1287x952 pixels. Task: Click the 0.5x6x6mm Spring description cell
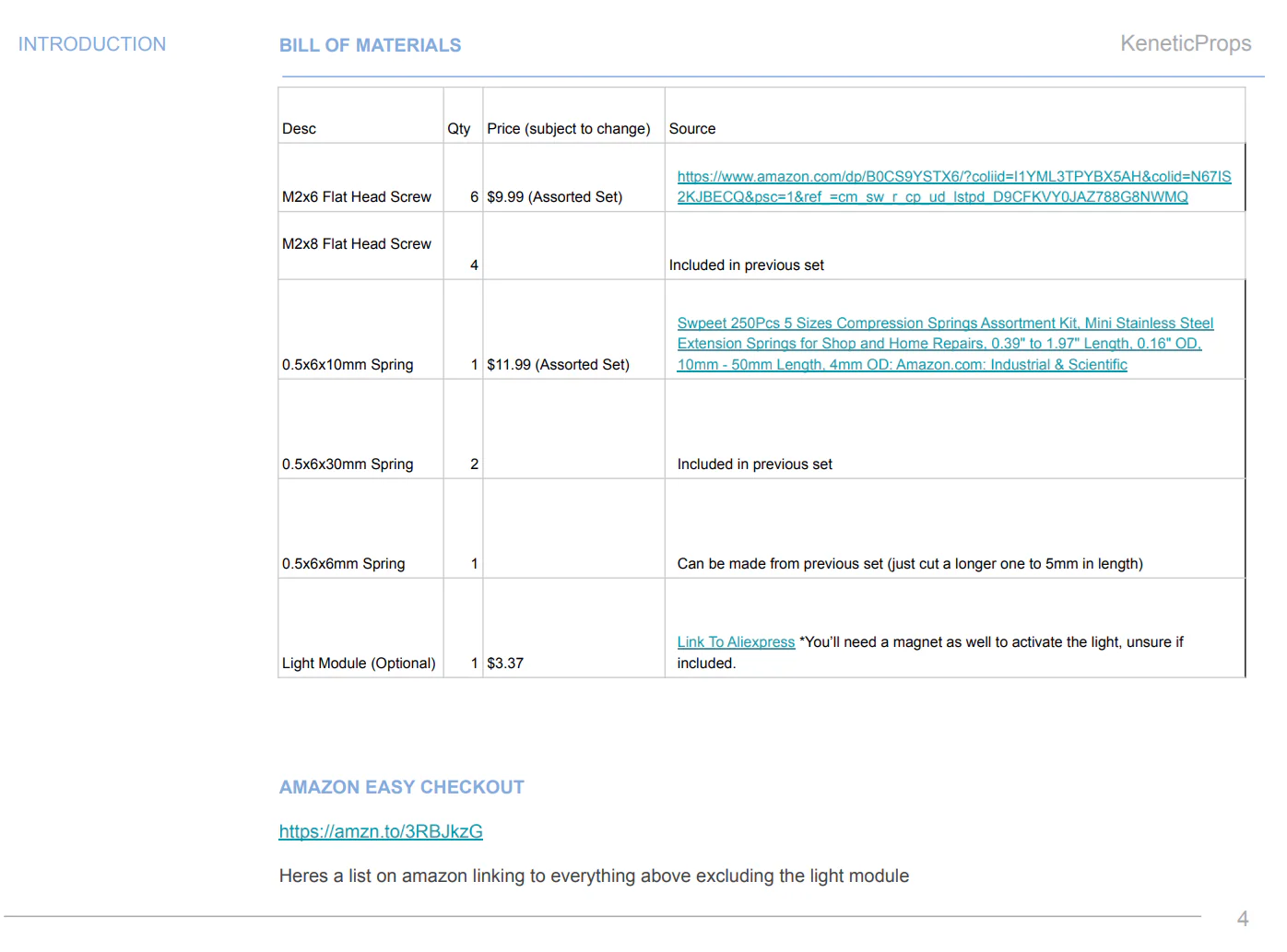pos(360,529)
